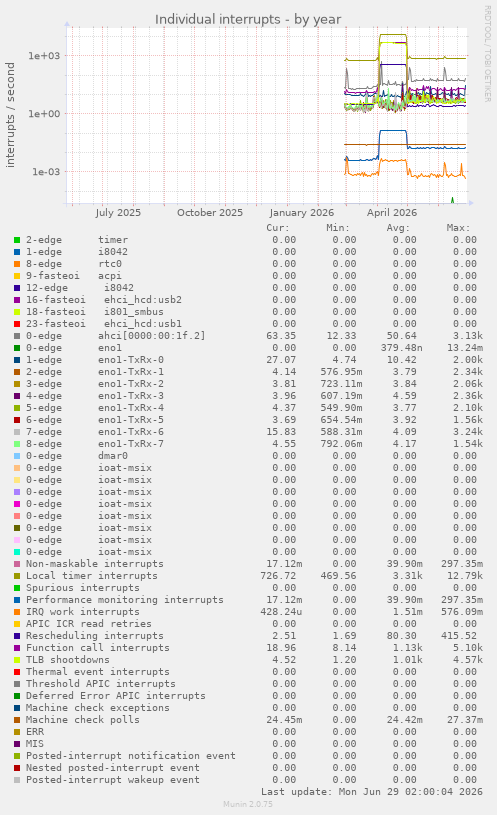497x815 pixels.
Task: Click the Function call interrupts purple swatch
Action: click(x=17, y=648)
